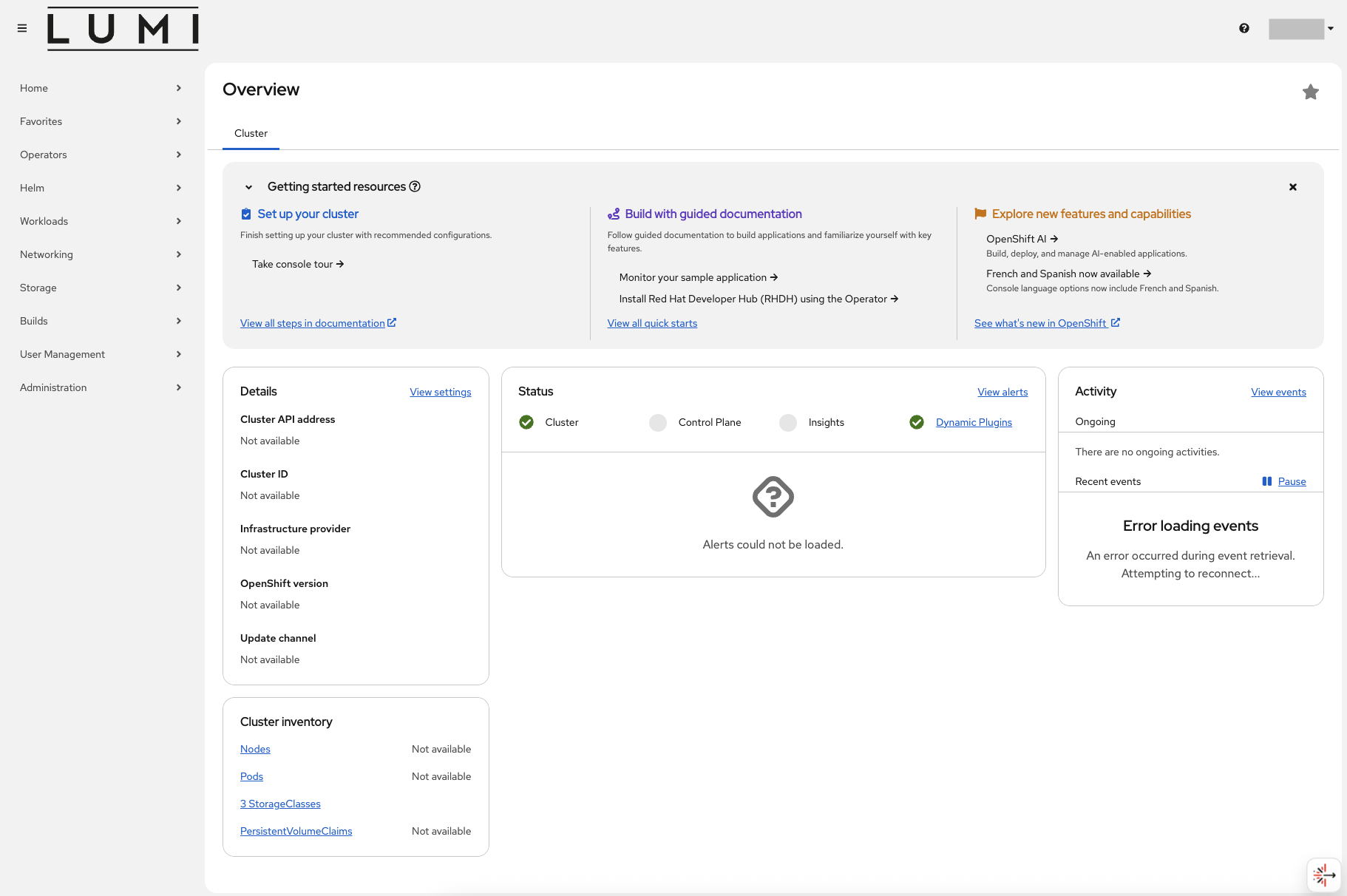The image size is (1347, 896).
Task: Close the Getting started resources panel
Action: click(1293, 187)
